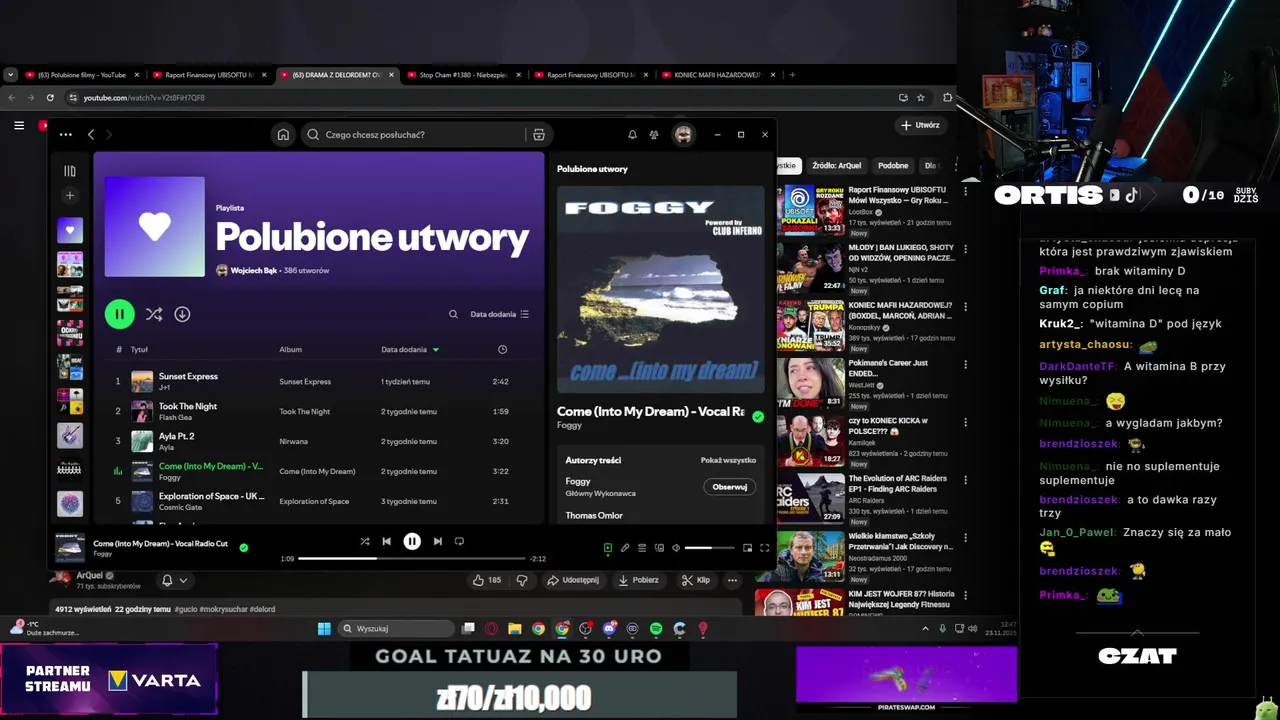The image size is (1280, 720).
Task: Click the Udostępnij share button
Action: pyautogui.click(x=572, y=580)
